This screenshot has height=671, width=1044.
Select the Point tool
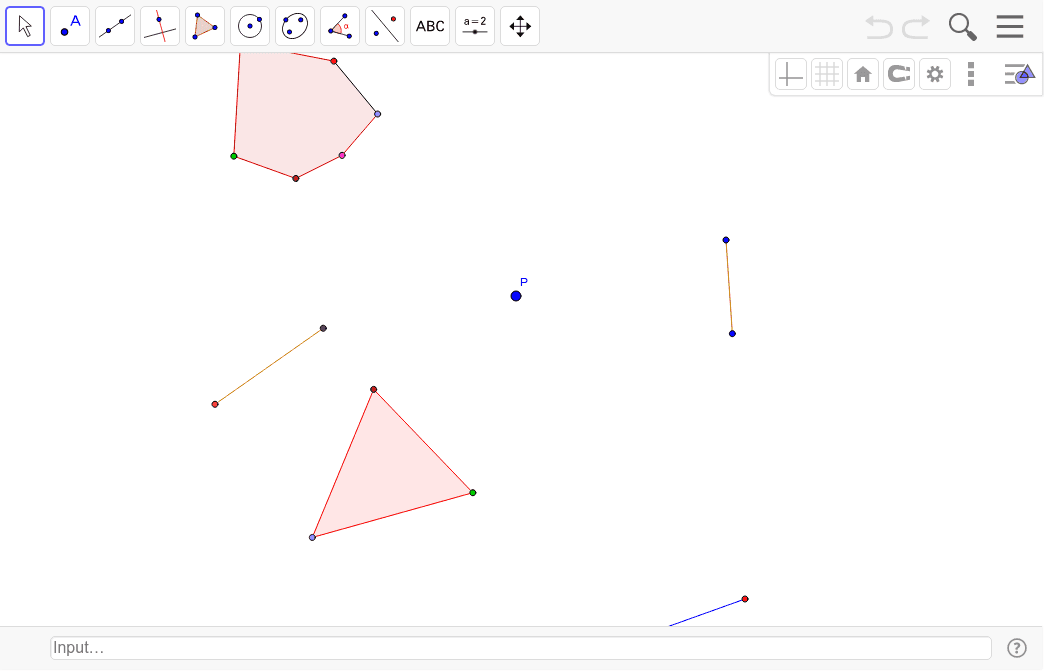(x=70, y=27)
